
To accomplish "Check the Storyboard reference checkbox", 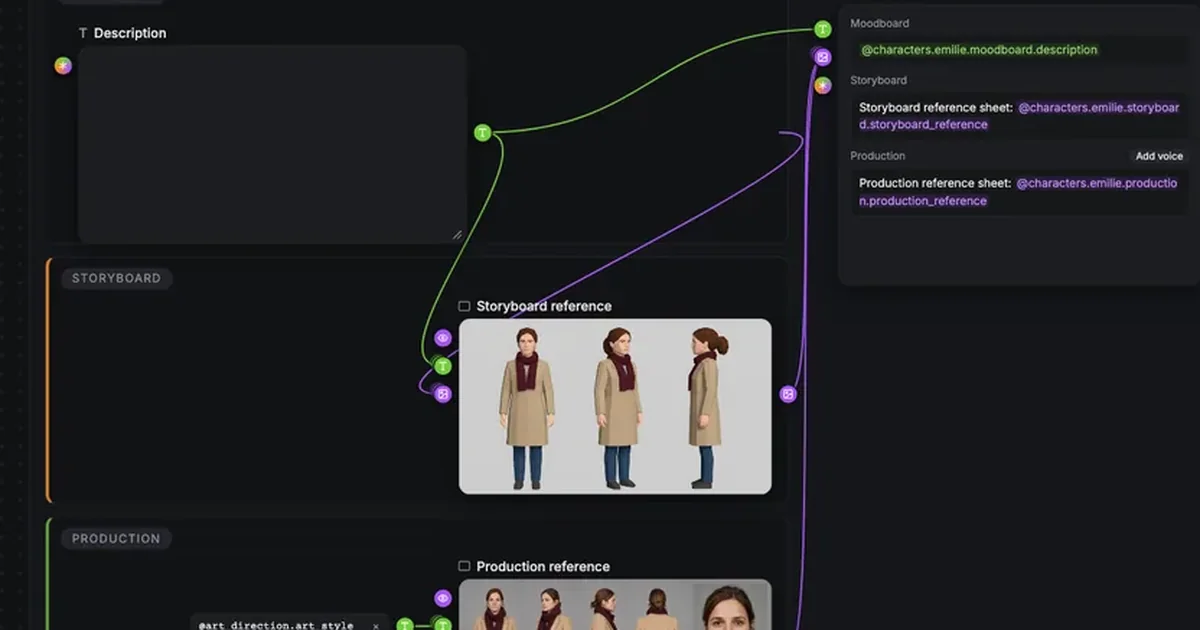I will pyautogui.click(x=464, y=306).
